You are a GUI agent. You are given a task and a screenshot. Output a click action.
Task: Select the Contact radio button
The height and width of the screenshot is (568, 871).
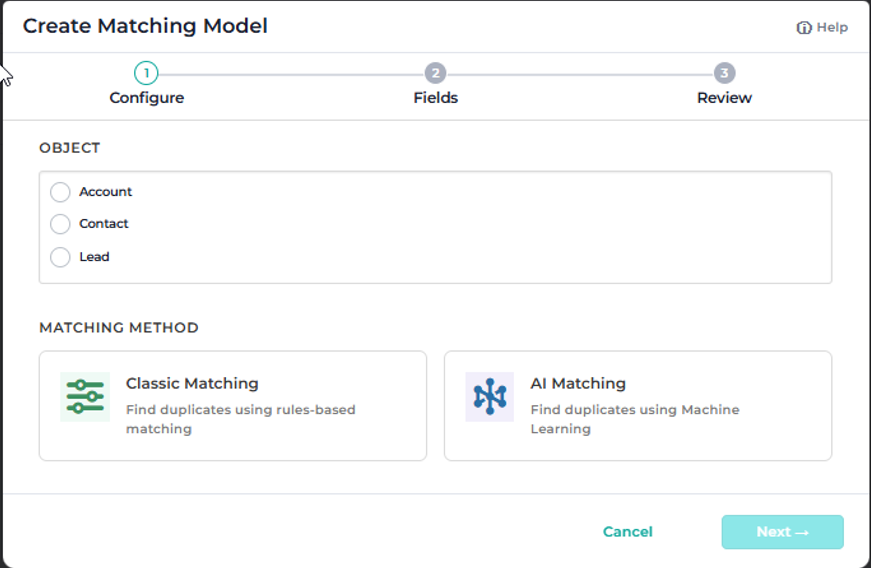click(60, 224)
